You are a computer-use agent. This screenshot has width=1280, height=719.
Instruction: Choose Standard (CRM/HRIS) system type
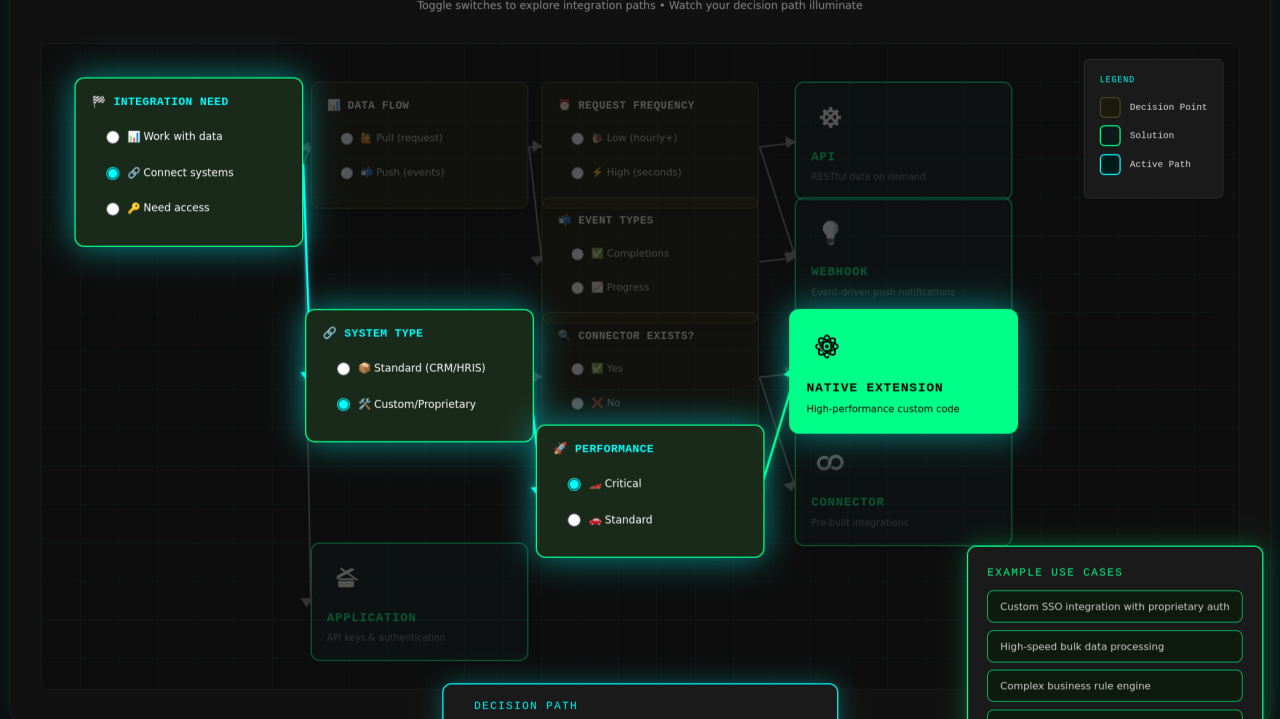tap(344, 369)
